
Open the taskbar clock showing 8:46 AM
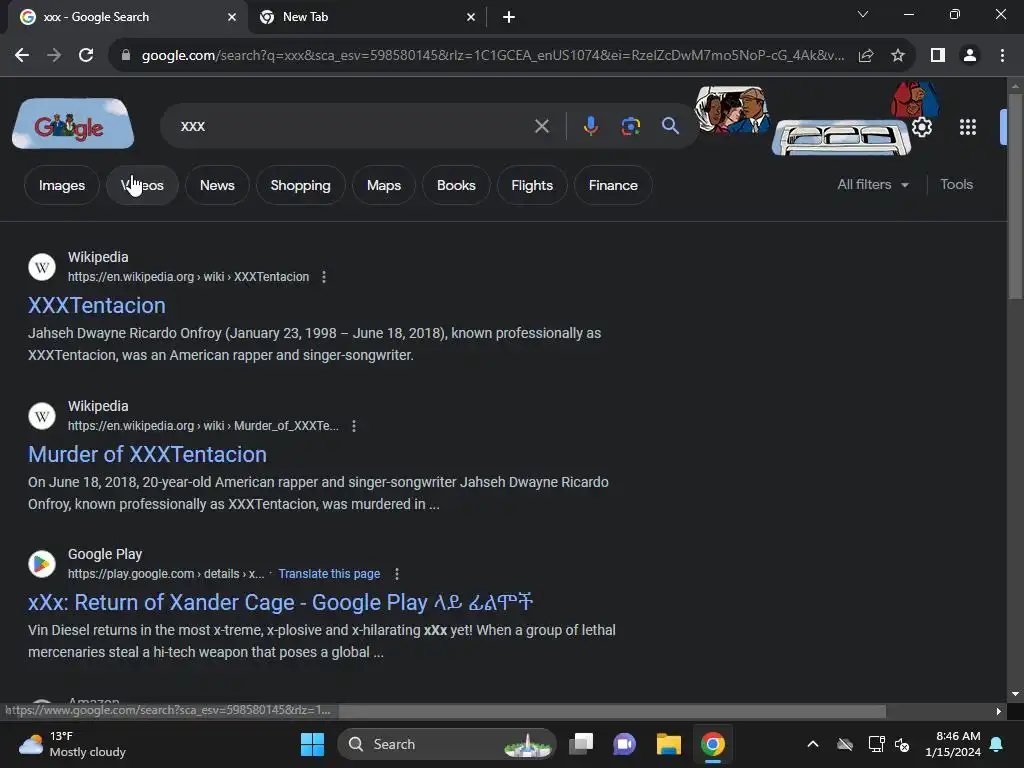953,744
